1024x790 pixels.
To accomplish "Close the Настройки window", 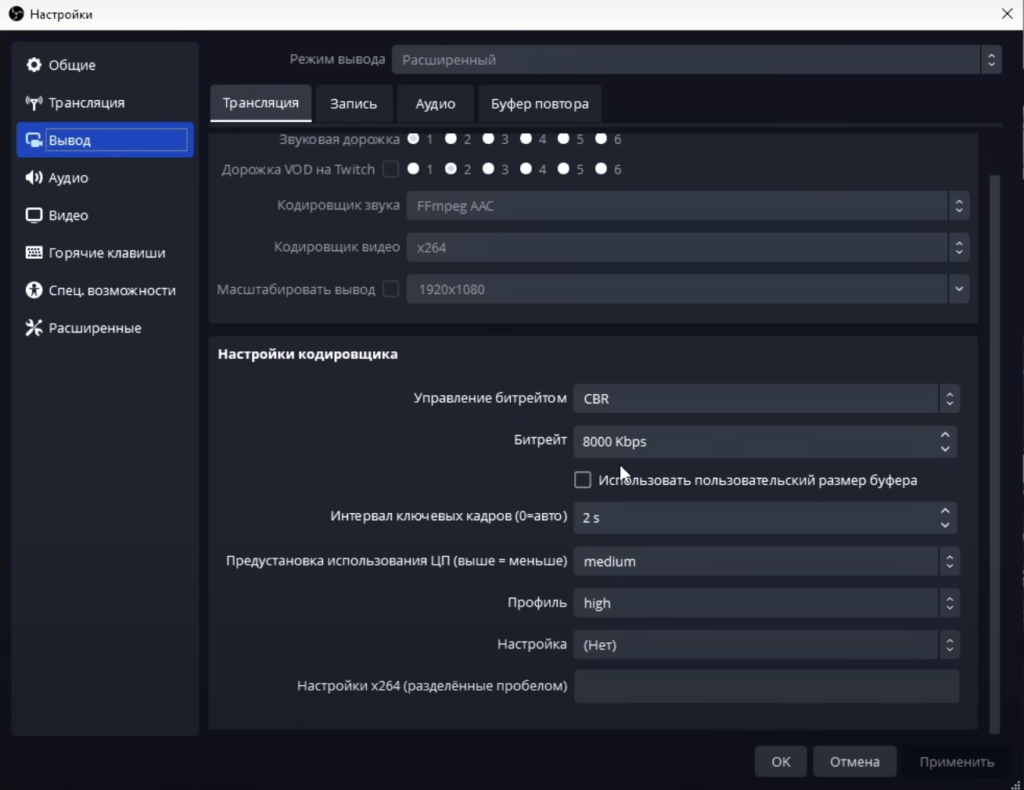I will pyautogui.click(x=1007, y=14).
